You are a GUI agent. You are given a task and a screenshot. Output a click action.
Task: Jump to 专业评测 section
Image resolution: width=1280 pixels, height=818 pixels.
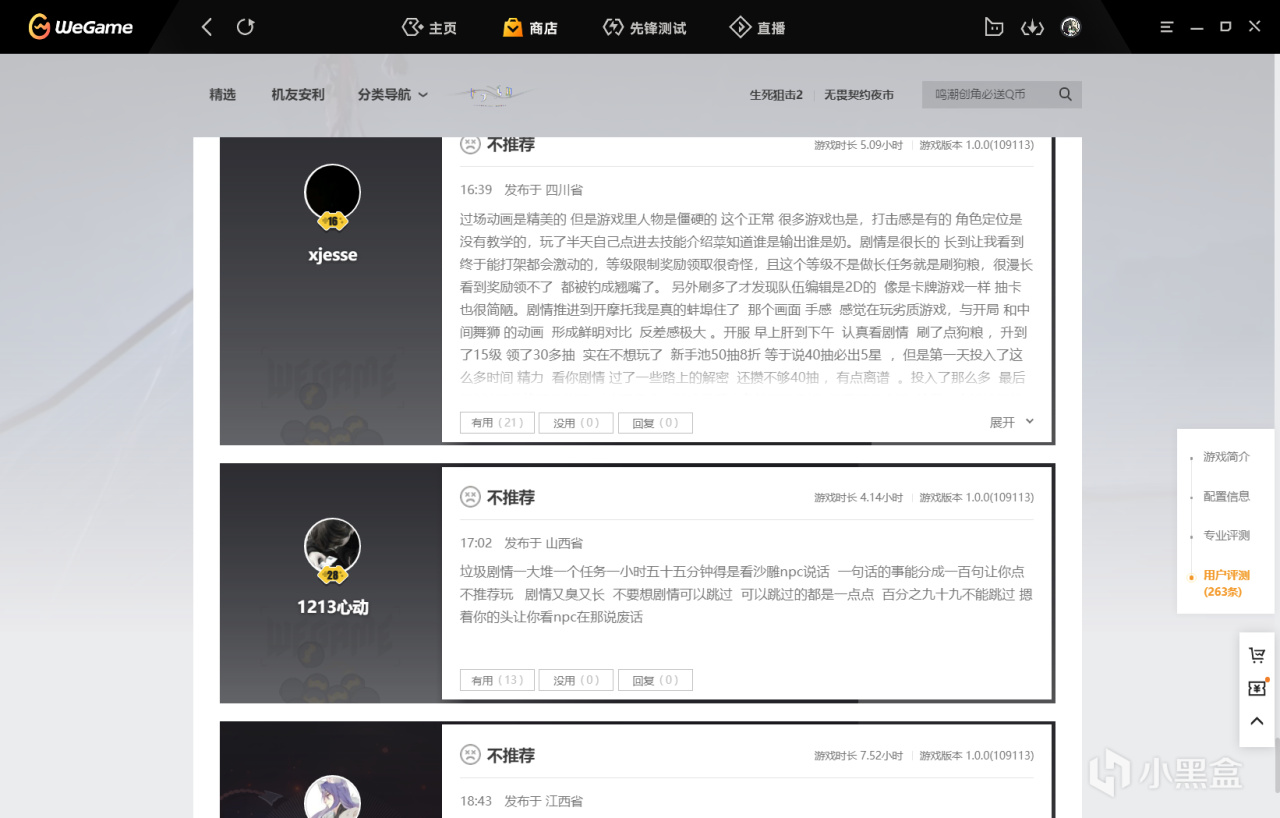[1226, 535]
